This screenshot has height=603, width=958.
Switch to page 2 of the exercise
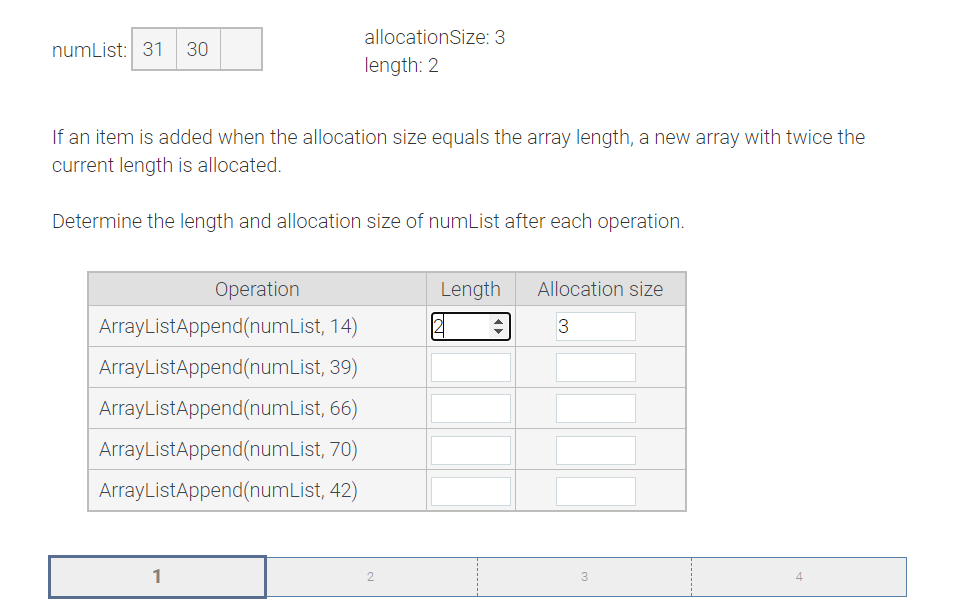[x=370, y=576]
